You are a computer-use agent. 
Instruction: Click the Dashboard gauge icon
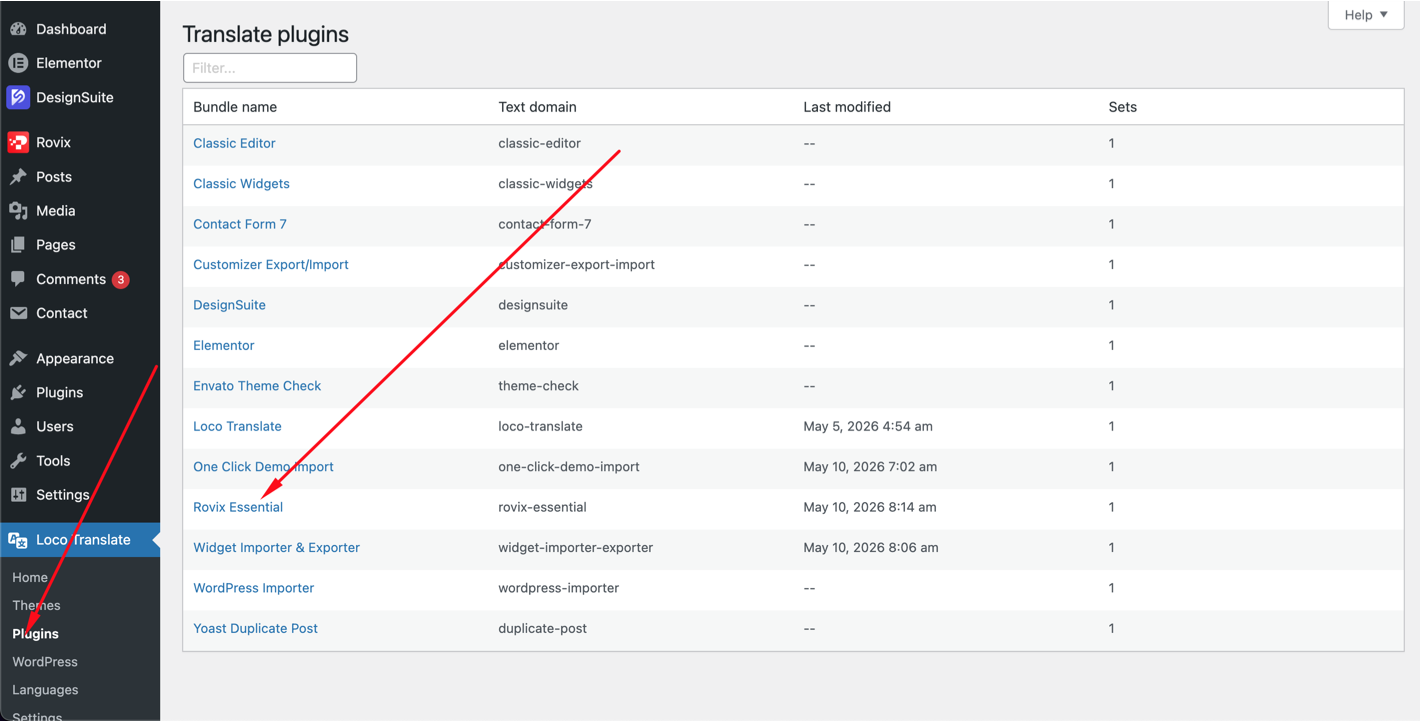click(x=18, y=29)
